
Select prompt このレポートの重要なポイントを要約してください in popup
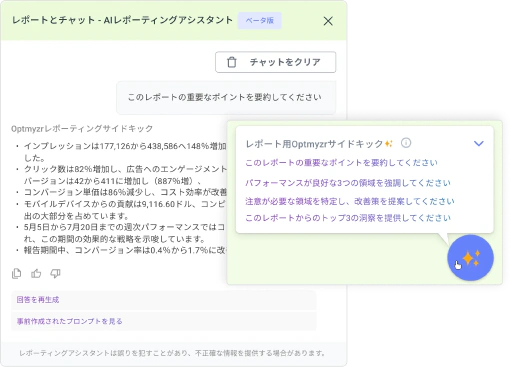pos(341,163)
